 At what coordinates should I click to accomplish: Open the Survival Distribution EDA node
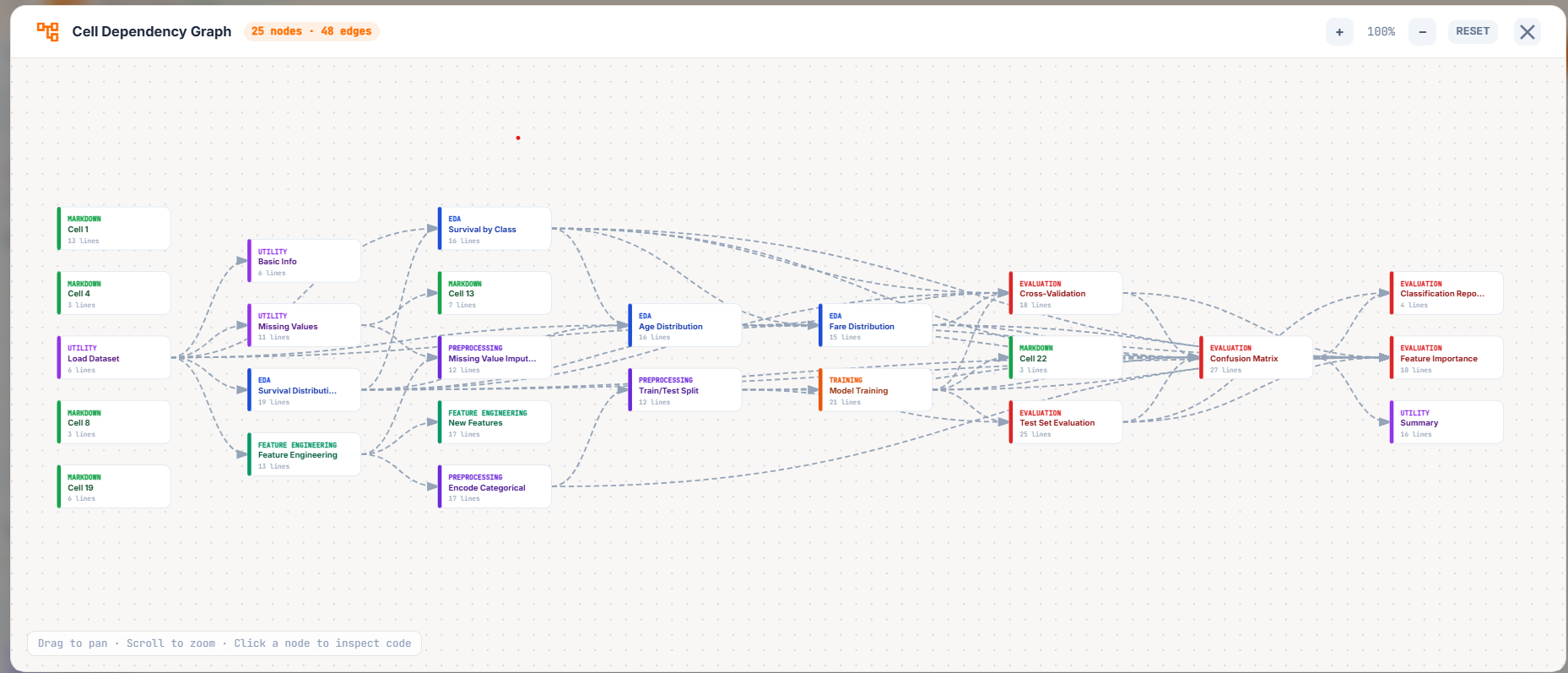[x=305, y=390]
